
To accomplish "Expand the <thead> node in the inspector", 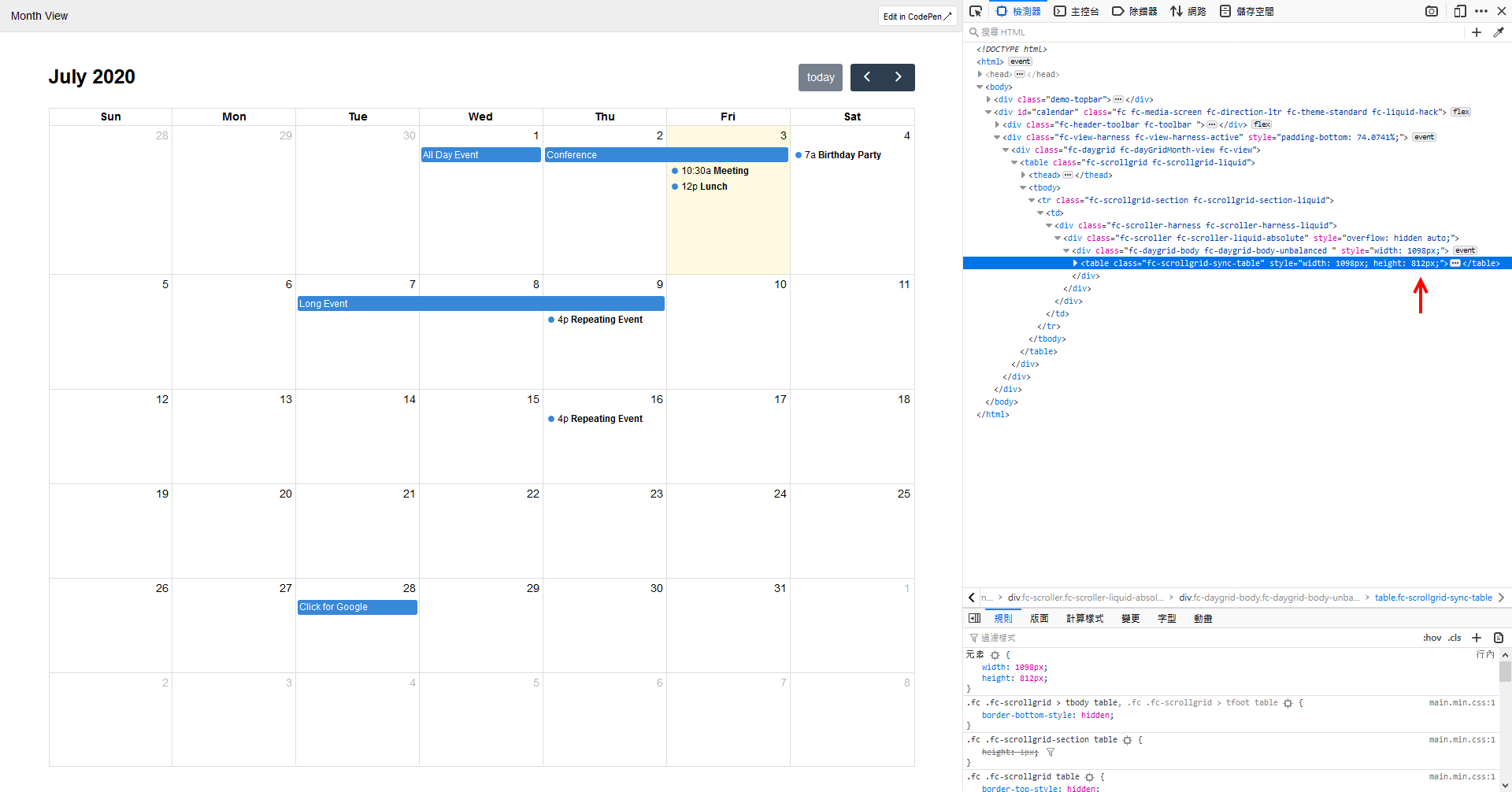I will tap(1022, 175).
